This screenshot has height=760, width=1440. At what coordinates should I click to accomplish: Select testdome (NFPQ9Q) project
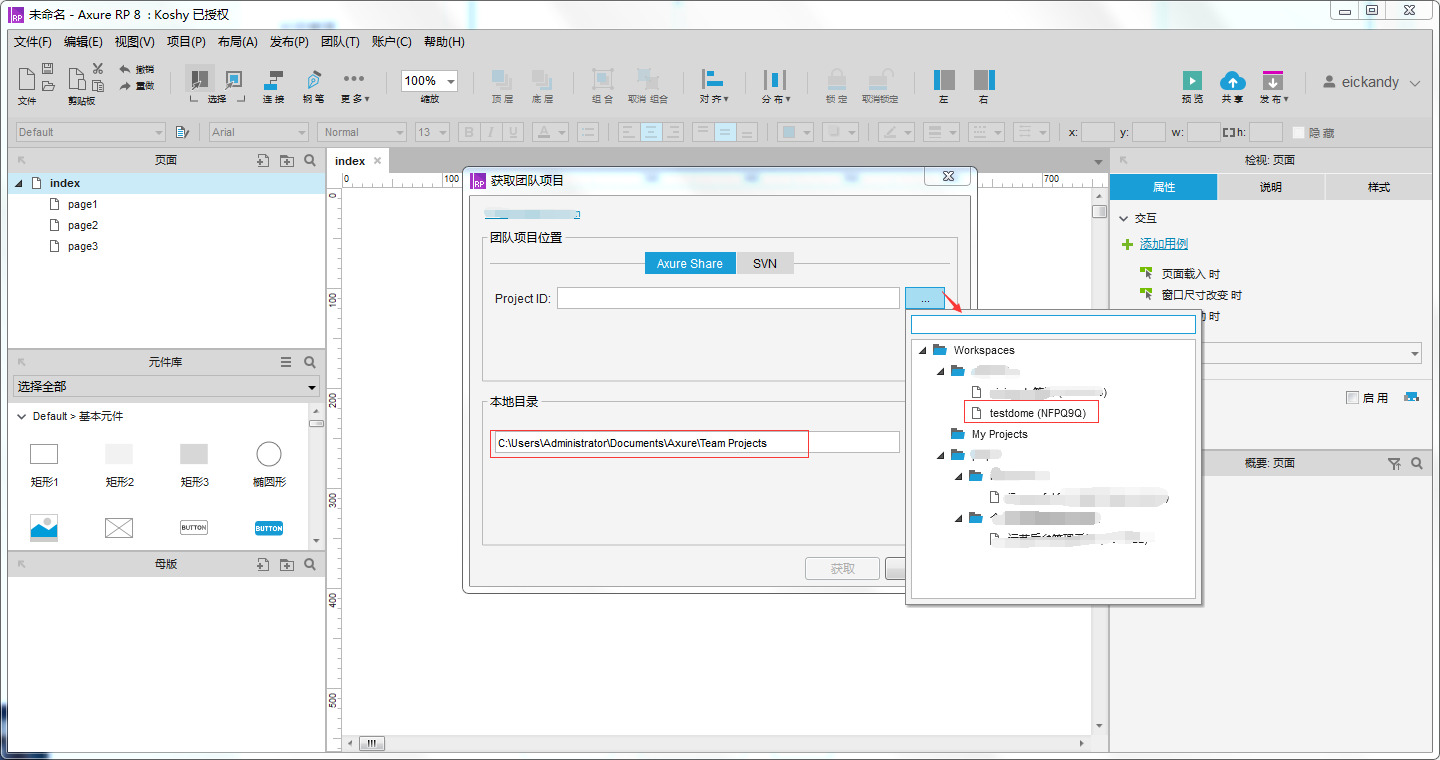click(1038, 413)
